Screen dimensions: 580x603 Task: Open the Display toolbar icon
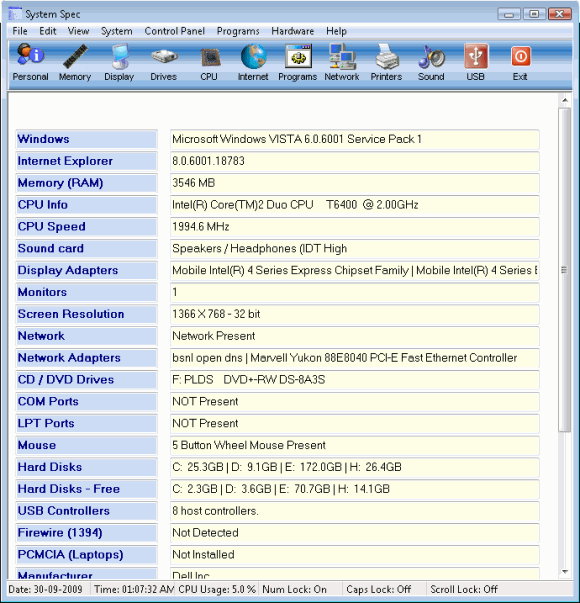pyautogui.click(x=119, y=62)
